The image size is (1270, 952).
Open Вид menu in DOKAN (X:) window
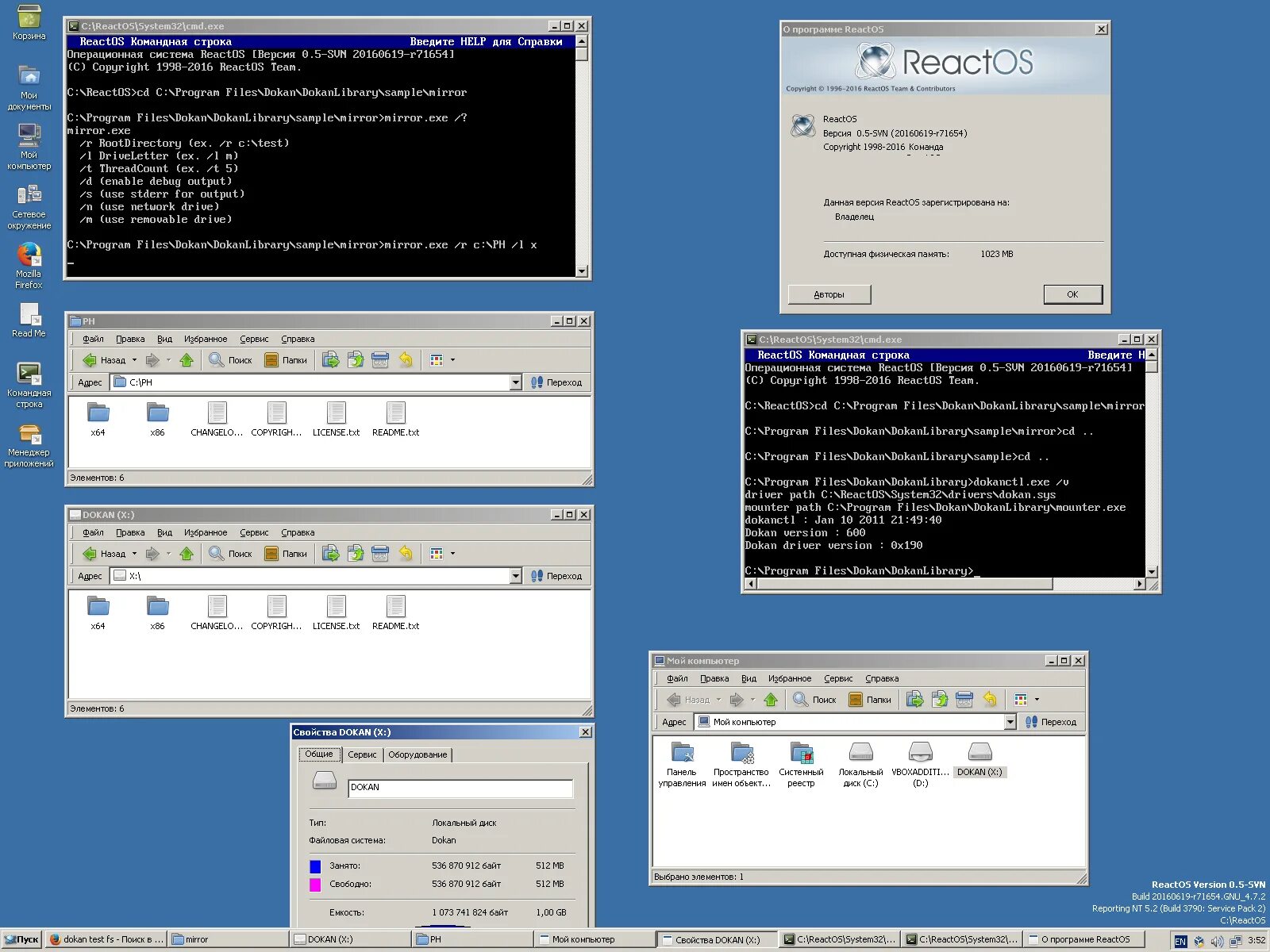[164, 532]
